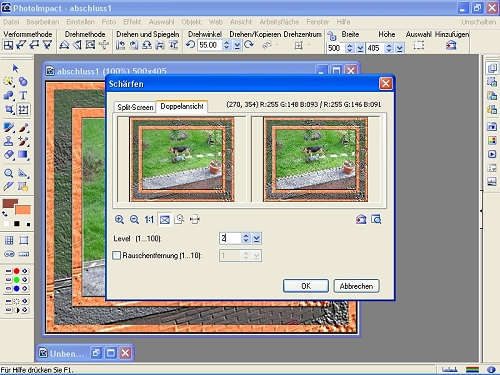Select the Eraser tool
500x375 pixels.
click(9, 155)
